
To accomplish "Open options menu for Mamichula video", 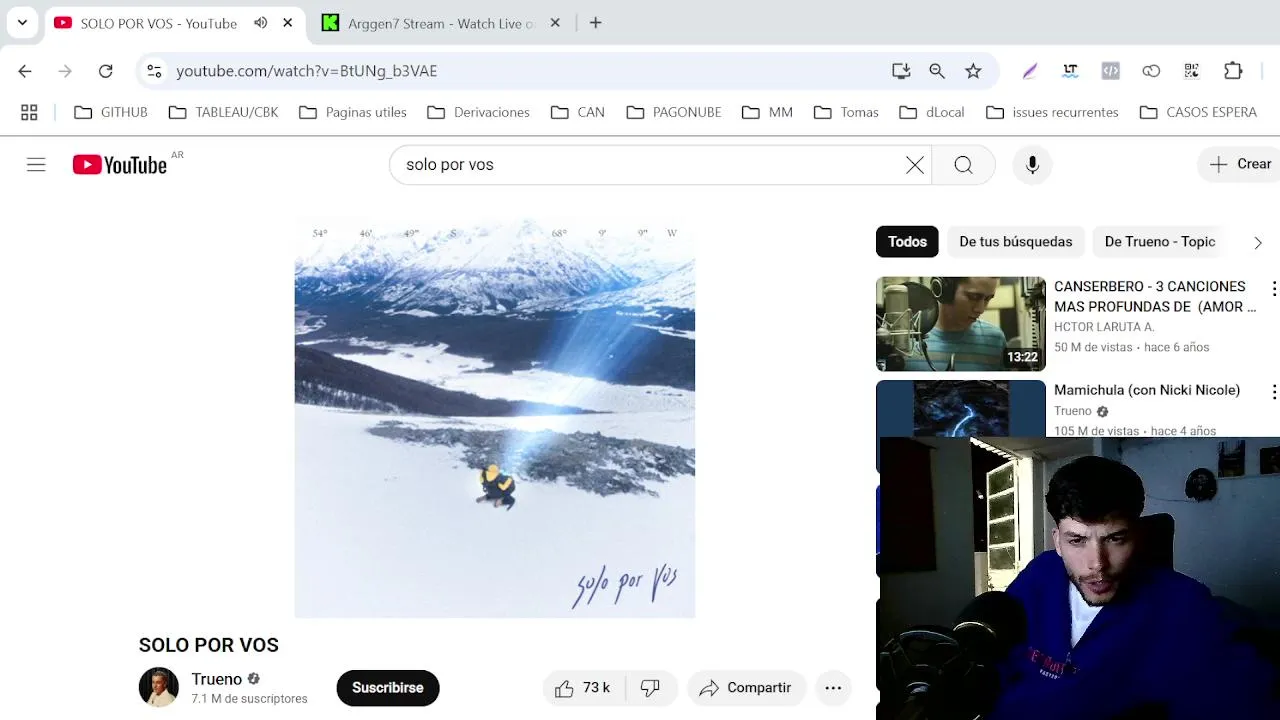I will coord(1273,392).
